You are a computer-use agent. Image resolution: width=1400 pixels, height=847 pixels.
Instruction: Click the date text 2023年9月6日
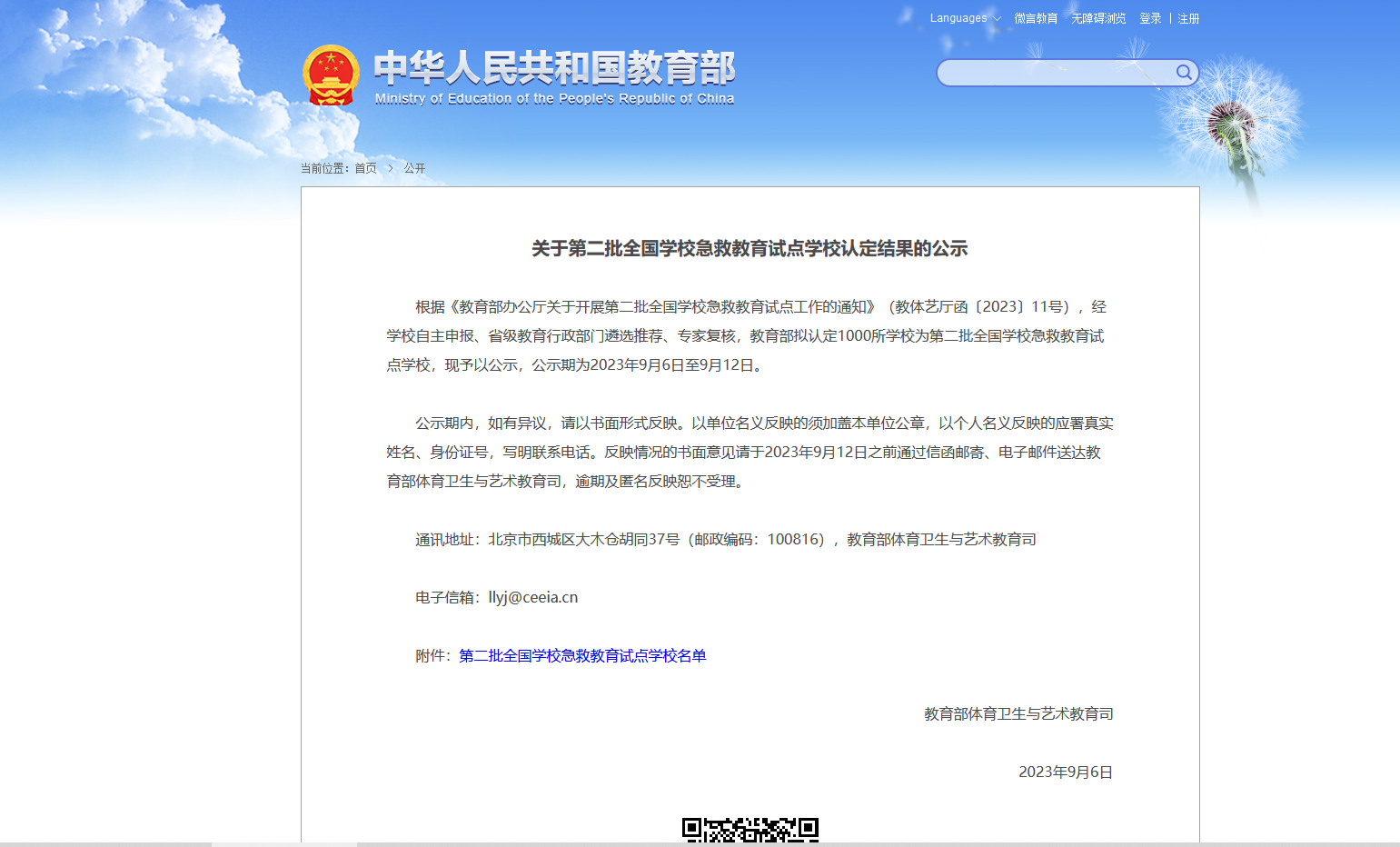click(x=1066, y=772)
